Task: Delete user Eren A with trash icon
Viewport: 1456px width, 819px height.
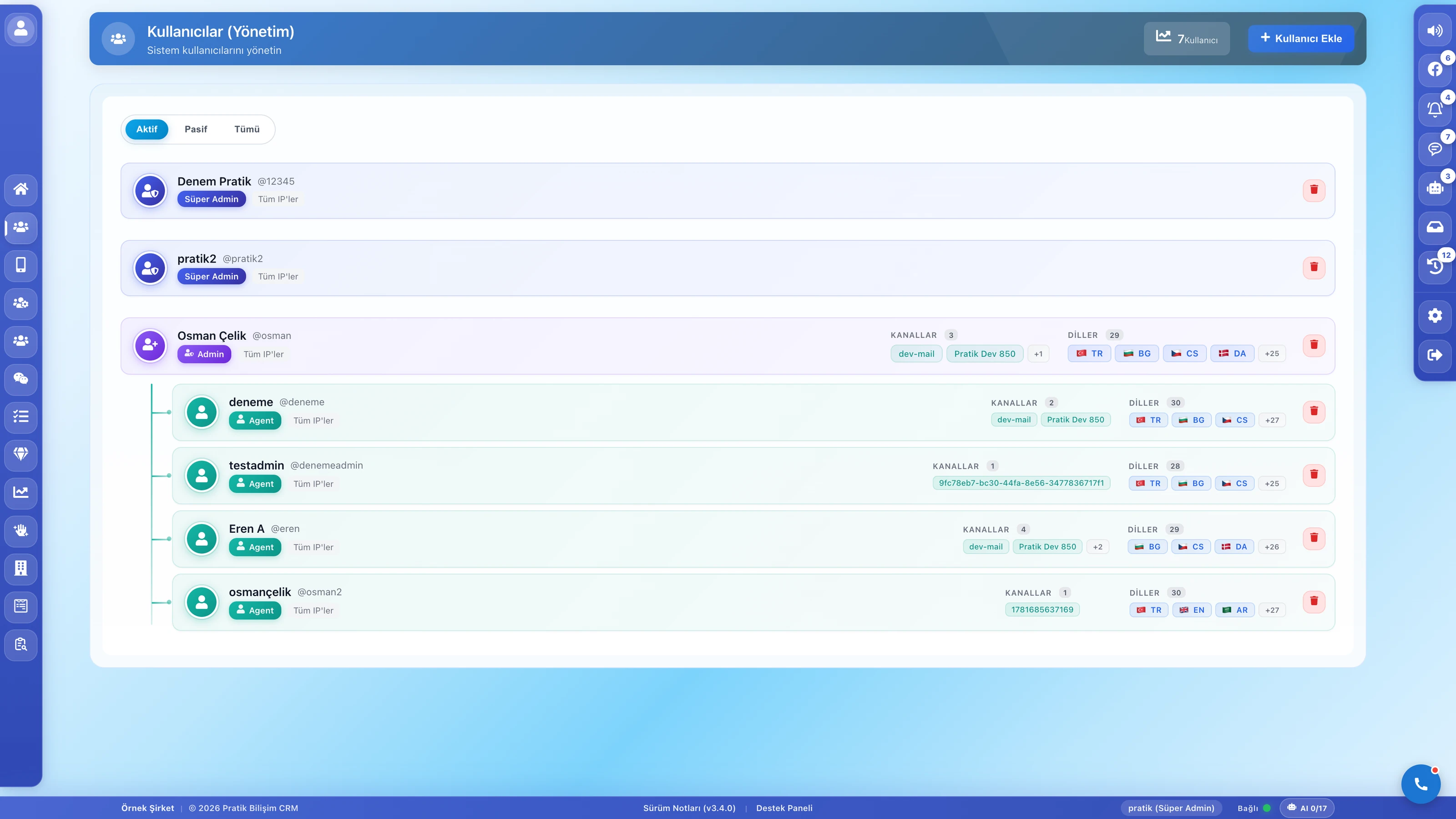Action: coord(1314,538)
